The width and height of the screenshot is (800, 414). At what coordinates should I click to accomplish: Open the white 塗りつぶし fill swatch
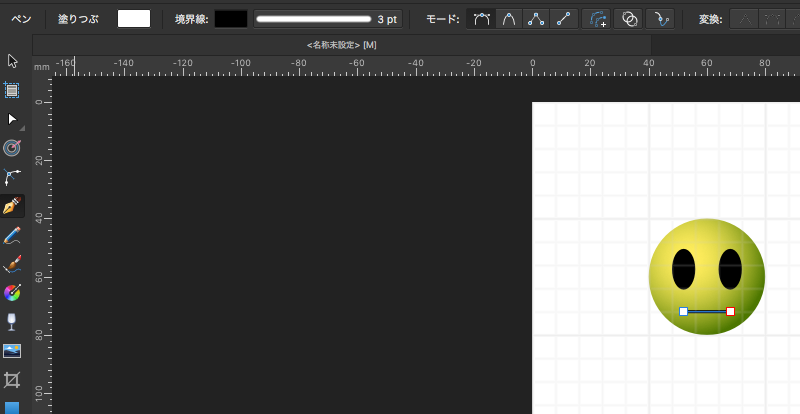tap(134, 19)
